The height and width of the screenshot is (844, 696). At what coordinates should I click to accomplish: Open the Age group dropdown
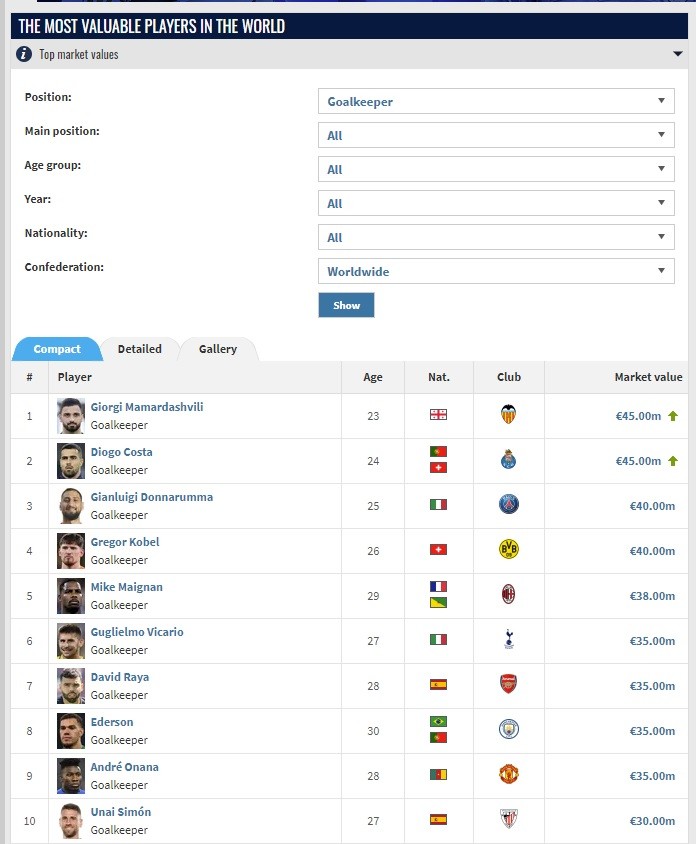[x=496, y=169]
